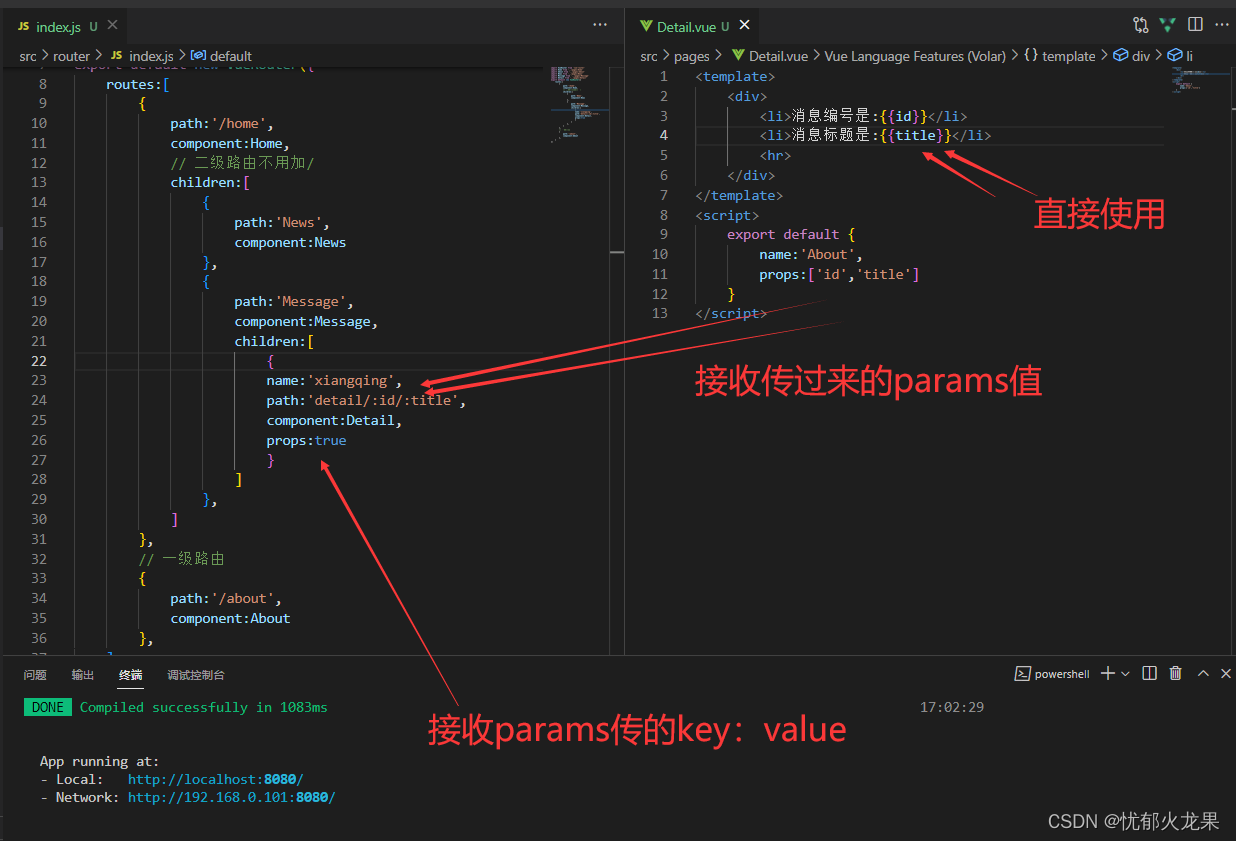
Task: Click code line component:Home
Action: (230, 143)
